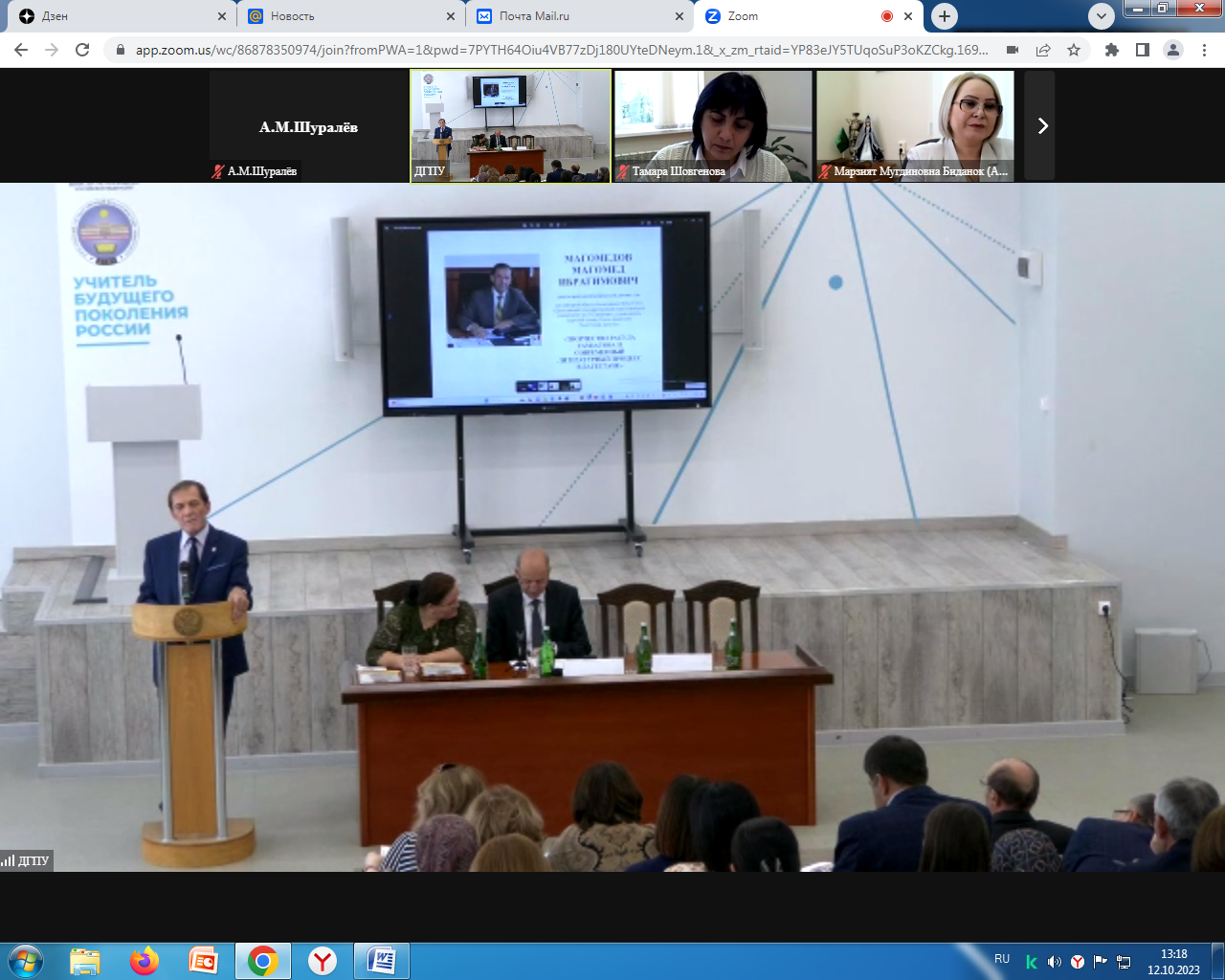Go back to the previous page
The height and width of the screenshot is (980, 1225).
click(21, 50)
